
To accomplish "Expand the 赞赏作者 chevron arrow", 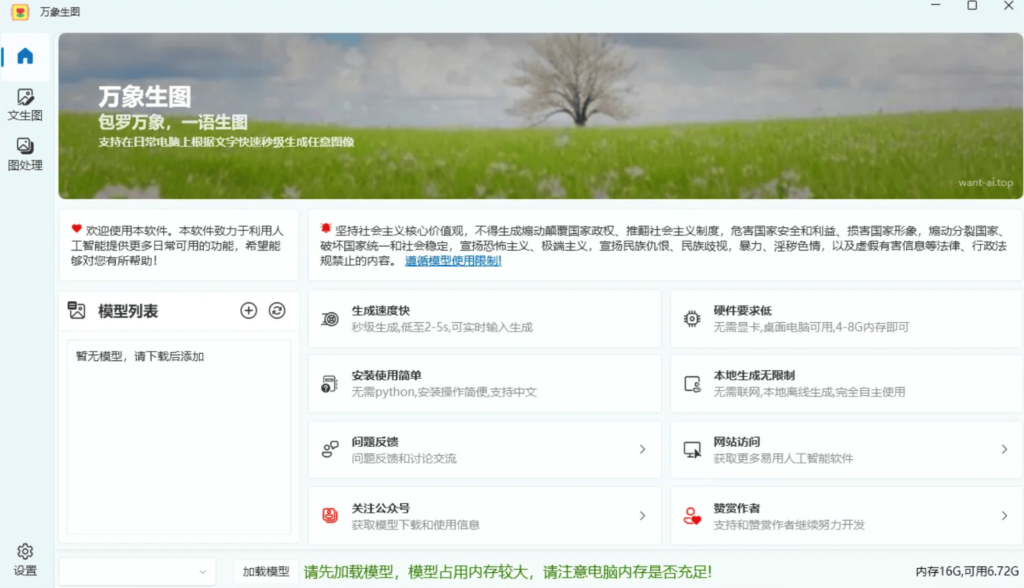I will pos(1004,516).
